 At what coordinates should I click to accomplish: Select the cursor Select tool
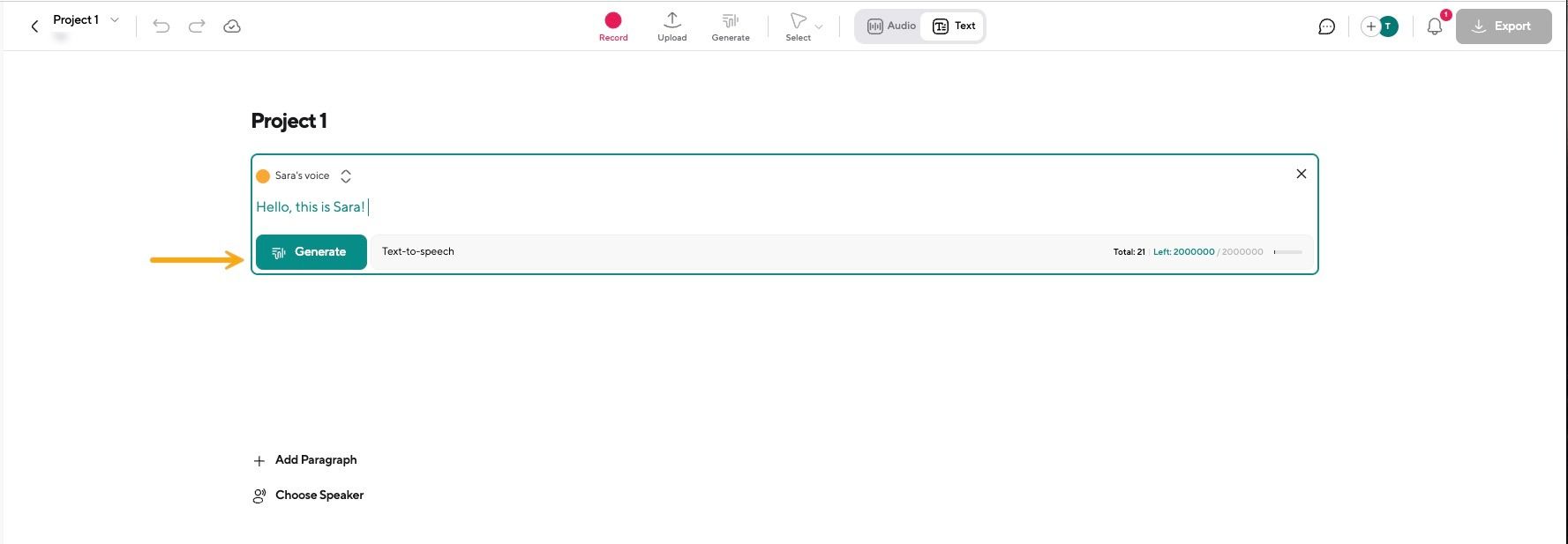pyautogui.click(x=798, y=26)
